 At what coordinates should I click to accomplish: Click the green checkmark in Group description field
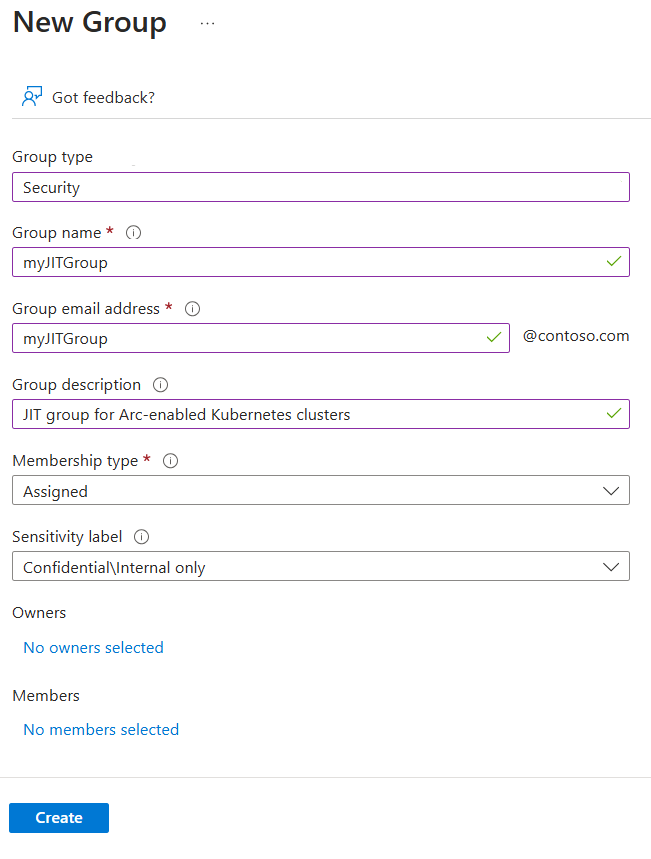[x=611, y=413]
